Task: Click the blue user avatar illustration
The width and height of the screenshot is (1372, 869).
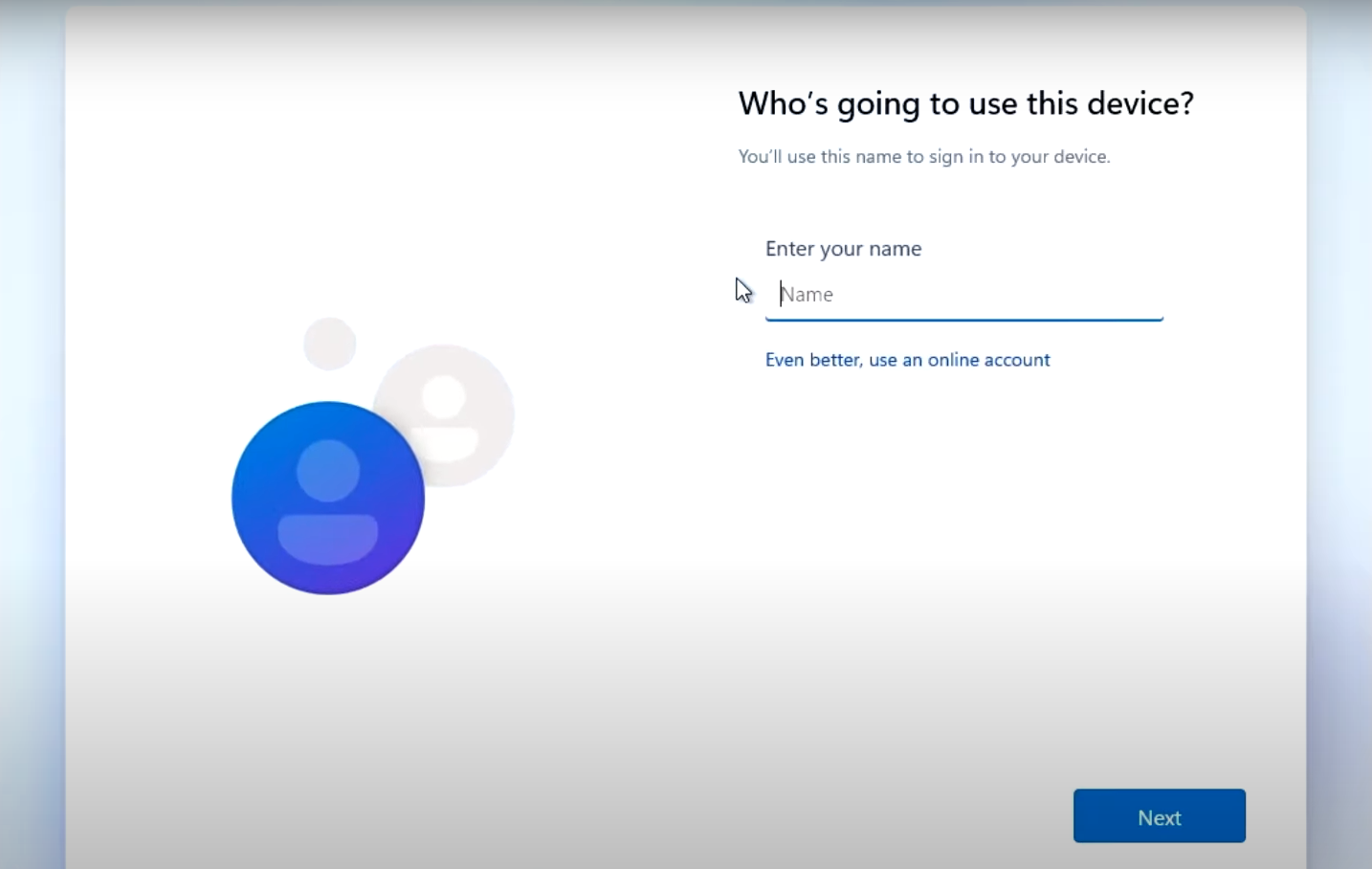Action: [x=328, y=498]
